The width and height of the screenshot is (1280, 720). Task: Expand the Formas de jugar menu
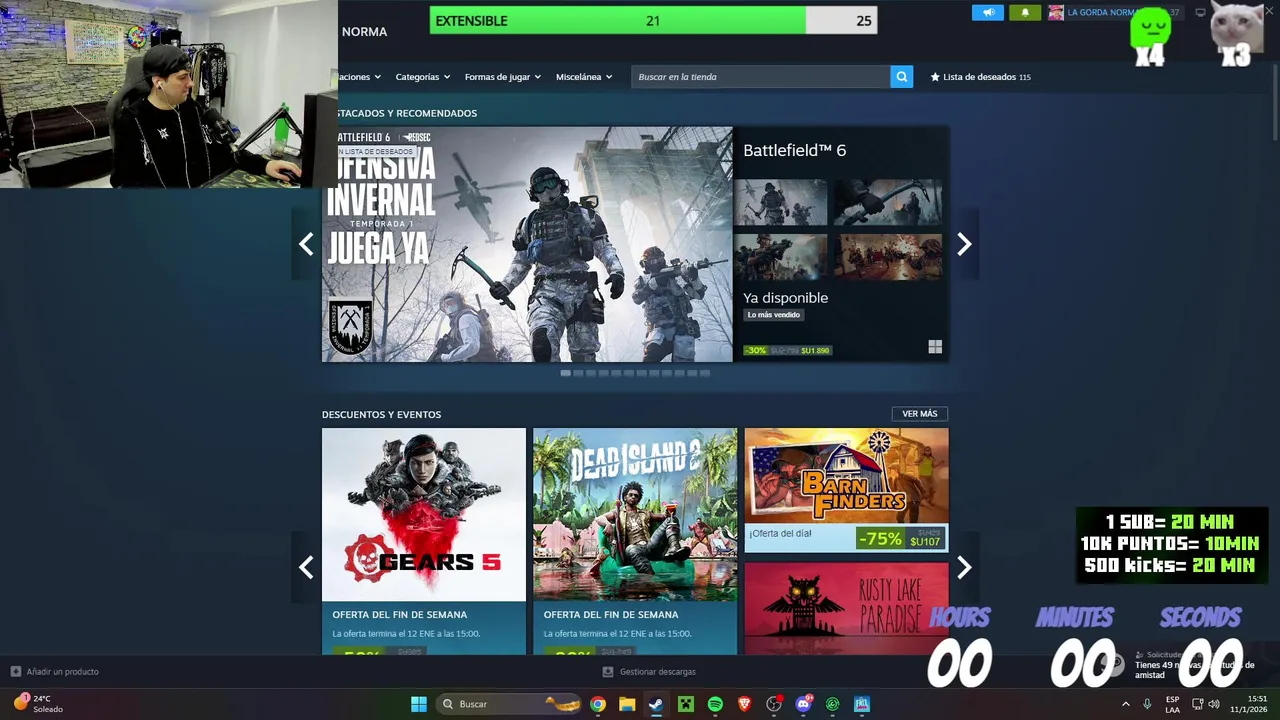(x=502, y=77)
